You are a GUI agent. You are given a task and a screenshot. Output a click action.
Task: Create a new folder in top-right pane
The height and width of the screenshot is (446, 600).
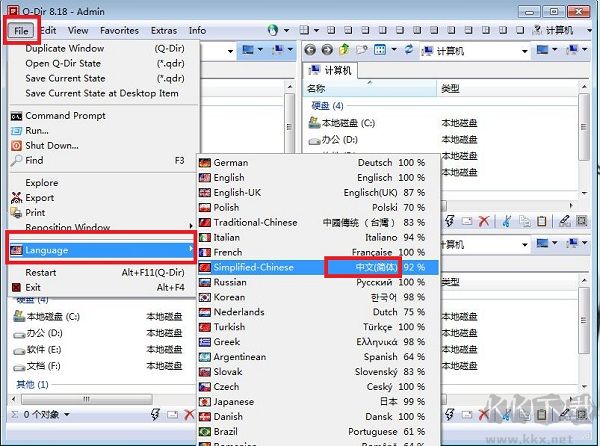(x=362, y=50)
